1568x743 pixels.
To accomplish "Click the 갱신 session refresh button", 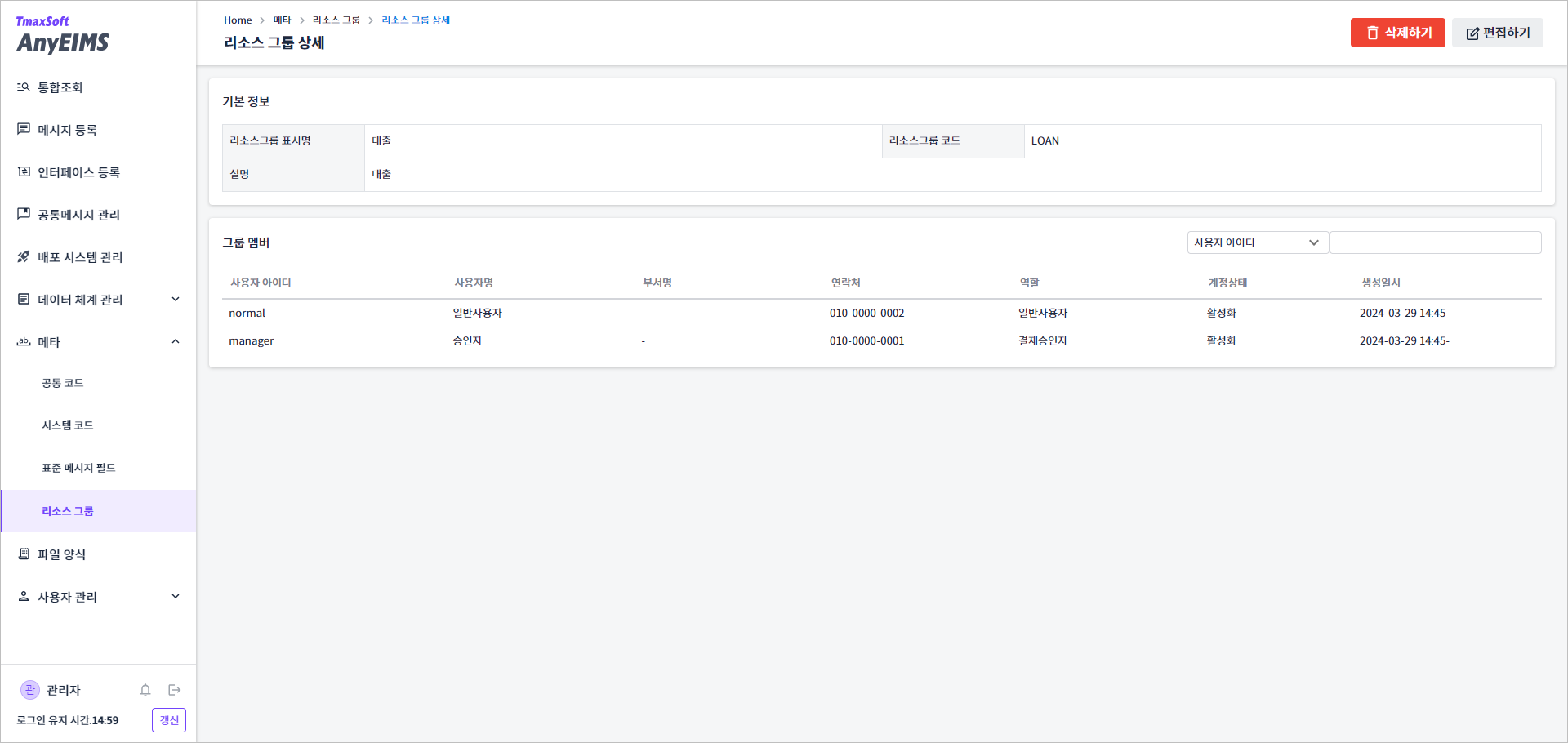I will coord(169,720).
